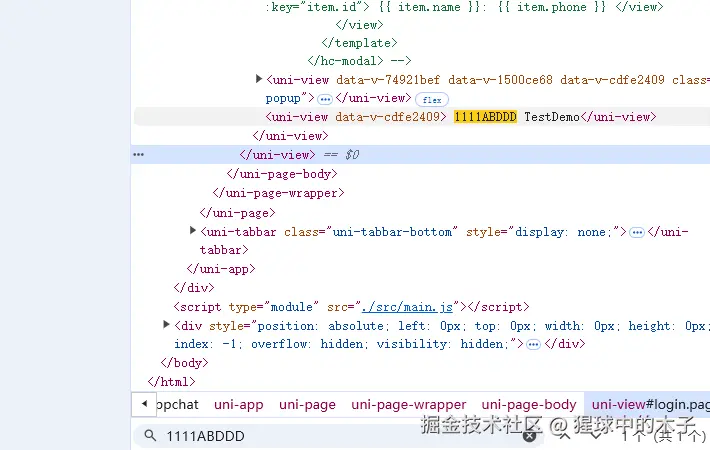The image size is (710, 450).
Task: Select the closing hc-modal comment line
Action: click(x=359, y=61)
